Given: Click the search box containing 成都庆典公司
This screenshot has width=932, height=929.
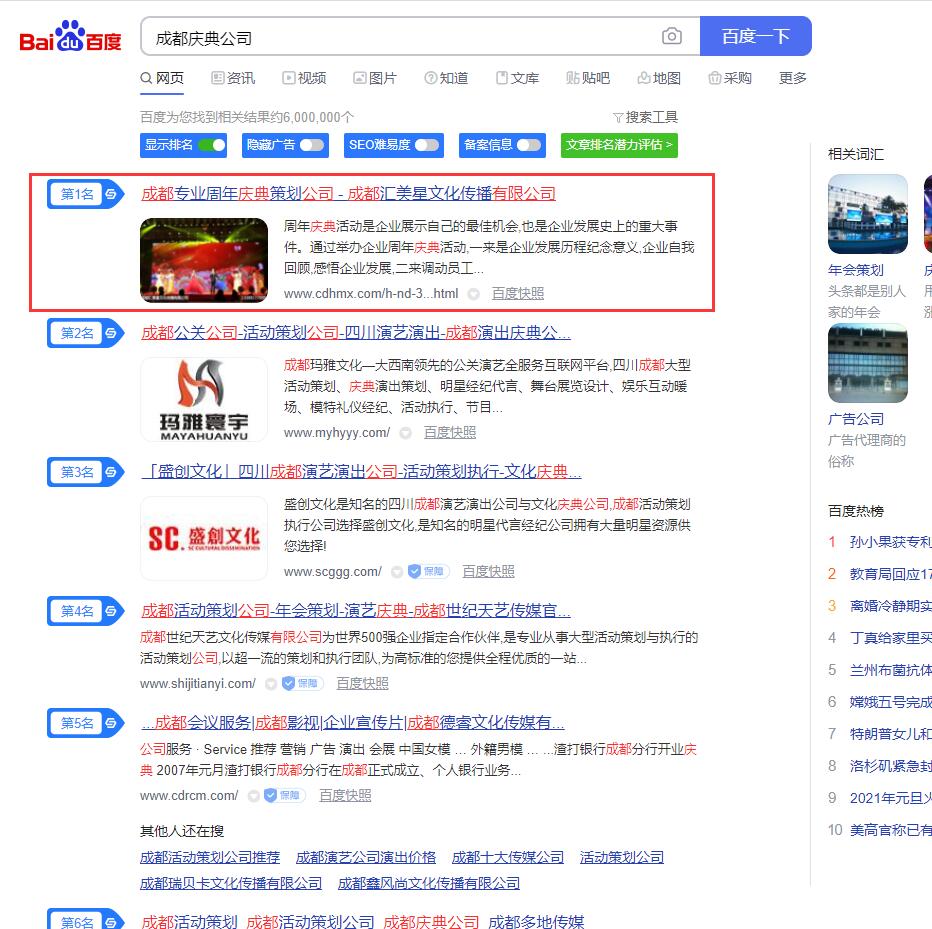Looking at the screenshot, I should (x=400, y=37).
